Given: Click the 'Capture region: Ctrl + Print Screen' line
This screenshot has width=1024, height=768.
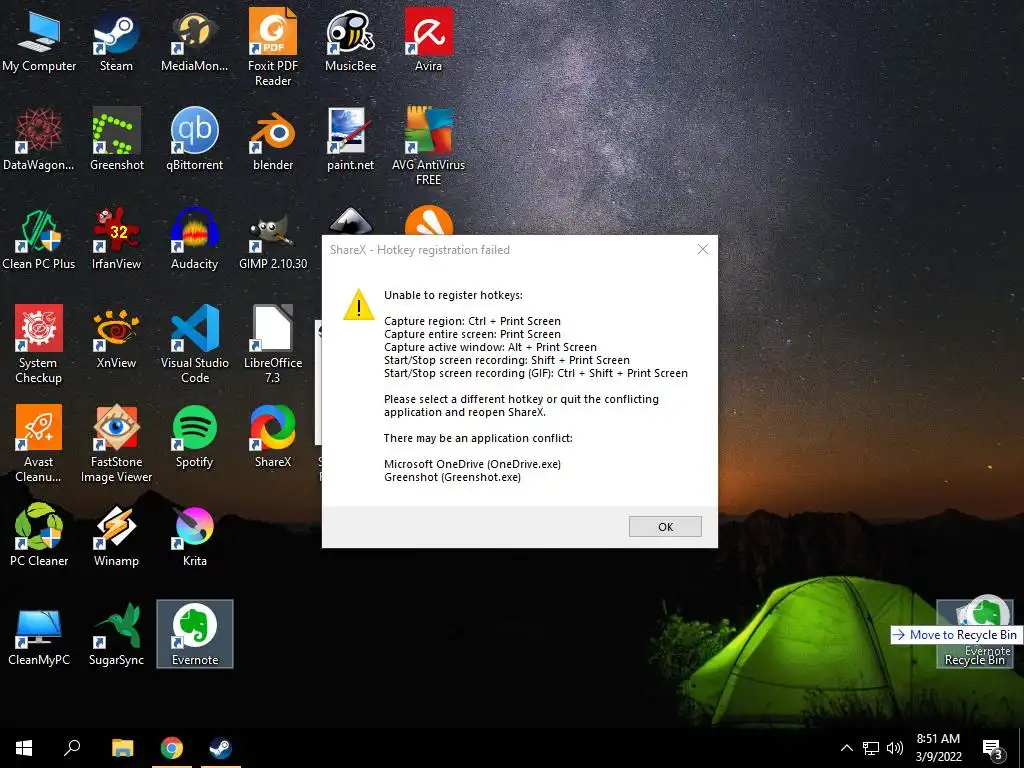Looking at the screenshot, I should 472,321.
